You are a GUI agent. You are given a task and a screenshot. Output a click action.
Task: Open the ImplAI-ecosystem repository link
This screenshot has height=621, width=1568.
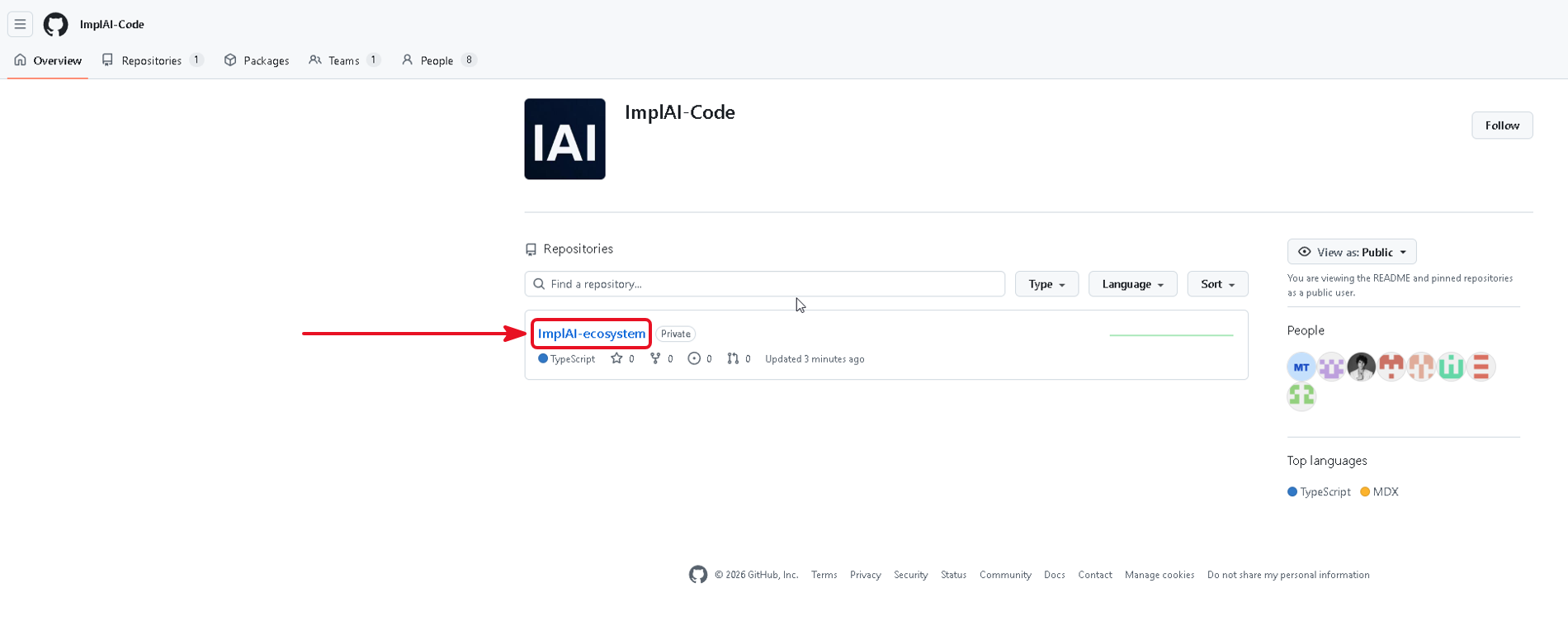click(592, 334)
